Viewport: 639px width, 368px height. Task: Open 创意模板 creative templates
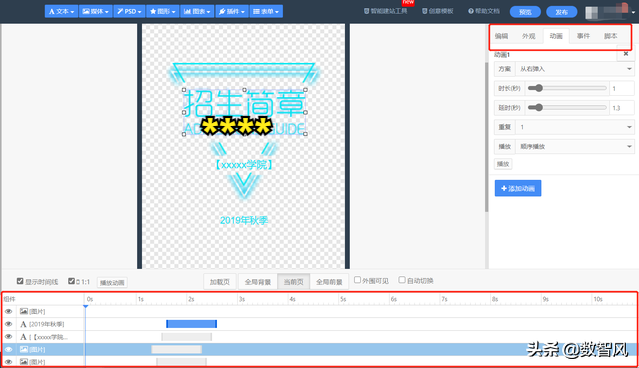pos(438,11)
